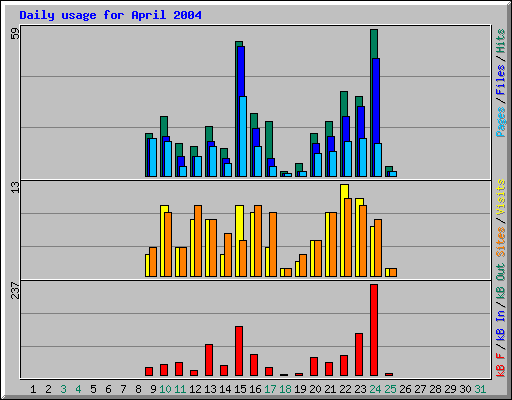Click the 13 y-axis maximum value

15,187
